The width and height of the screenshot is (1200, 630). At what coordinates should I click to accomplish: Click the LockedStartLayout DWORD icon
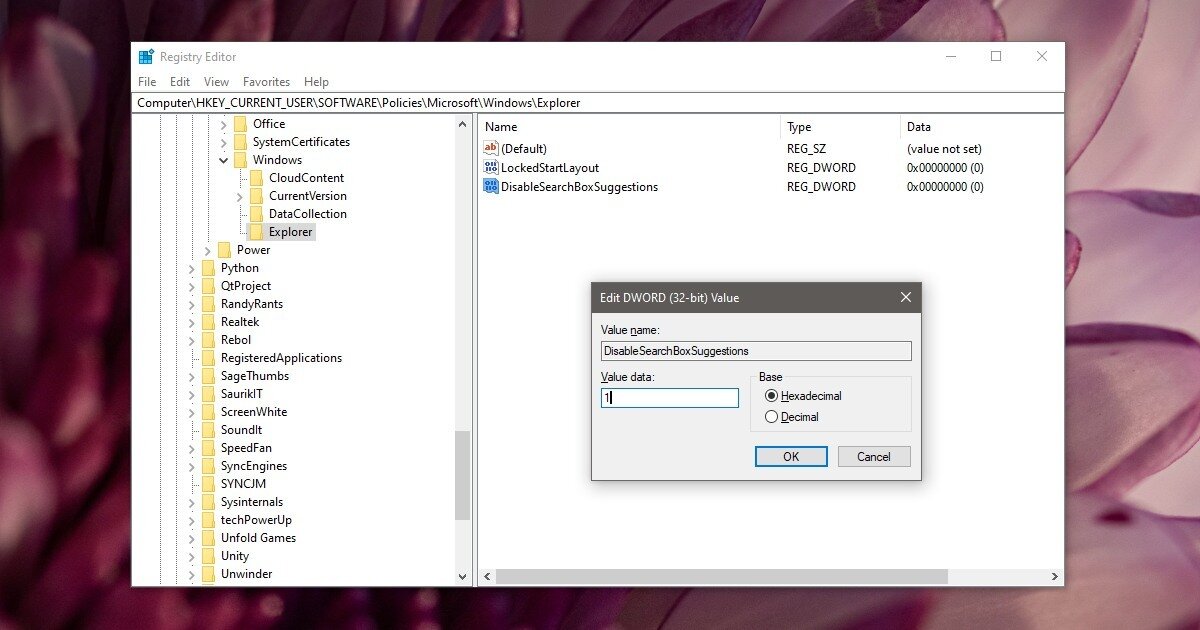[491, 167]
